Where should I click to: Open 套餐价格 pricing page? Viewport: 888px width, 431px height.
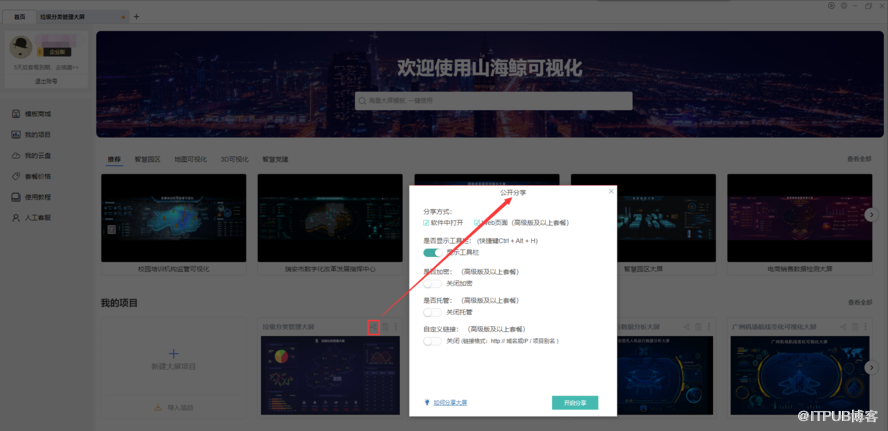[x=36, y=176]
